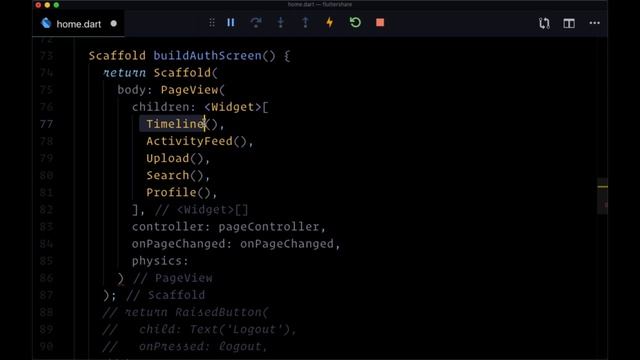Select the home.dart tab
Viewport: 640px width, 360px height.
[78, 24]
